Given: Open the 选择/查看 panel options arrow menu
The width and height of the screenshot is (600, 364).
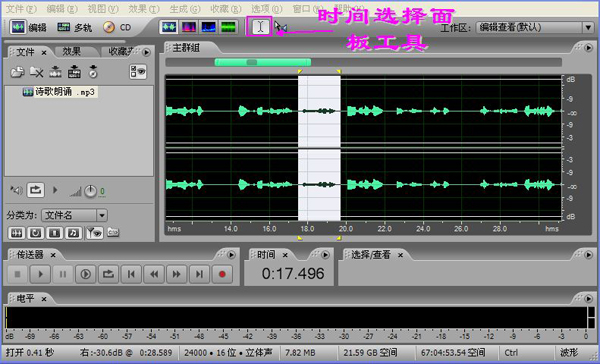Looking at the screenshot, I should pos(589,254).
